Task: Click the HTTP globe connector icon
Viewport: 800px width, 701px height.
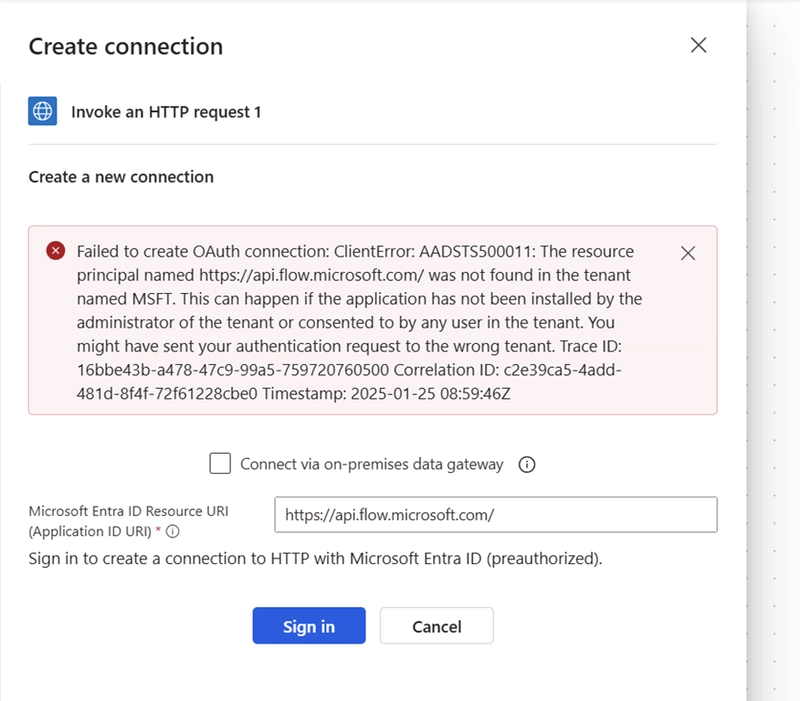Action: click(x=42, y=111)
